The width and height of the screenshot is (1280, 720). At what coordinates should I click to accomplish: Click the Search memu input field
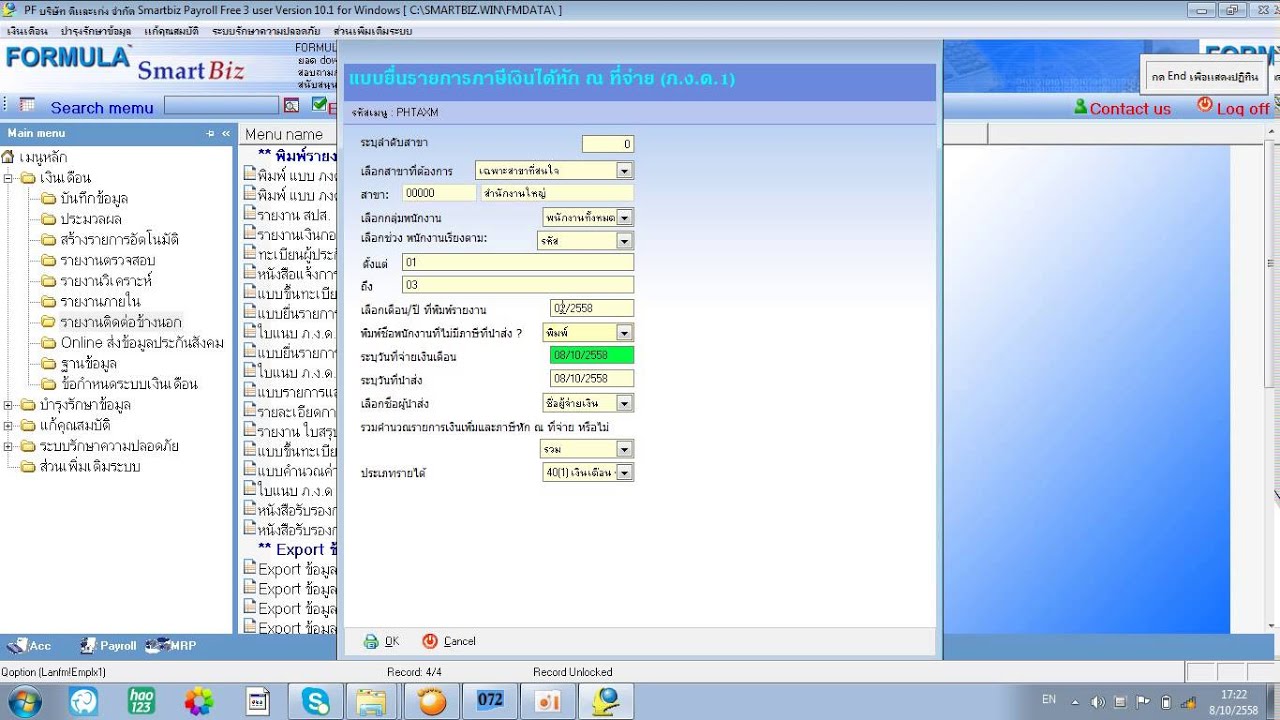222,105
